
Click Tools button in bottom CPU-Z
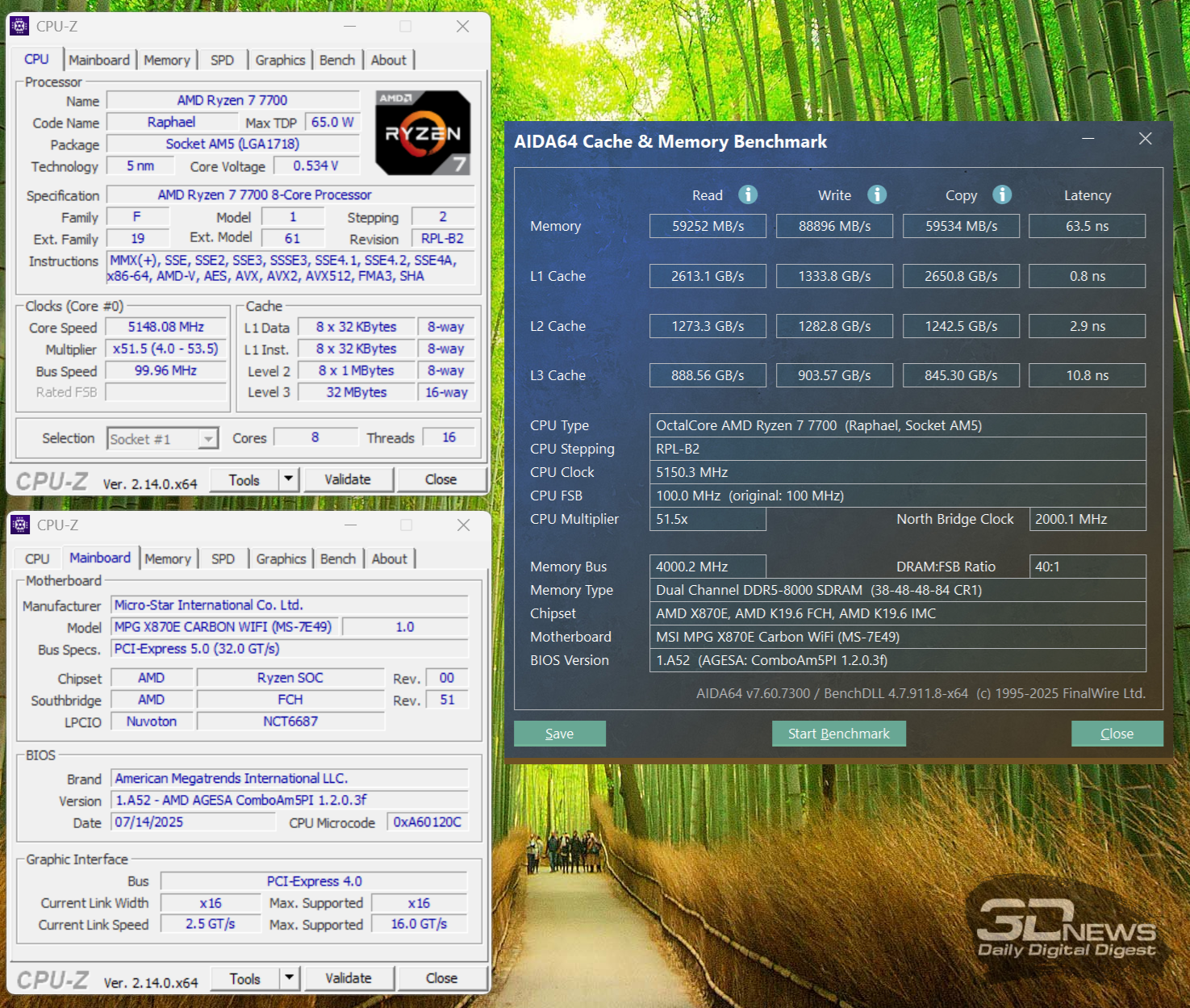[245, 979]
